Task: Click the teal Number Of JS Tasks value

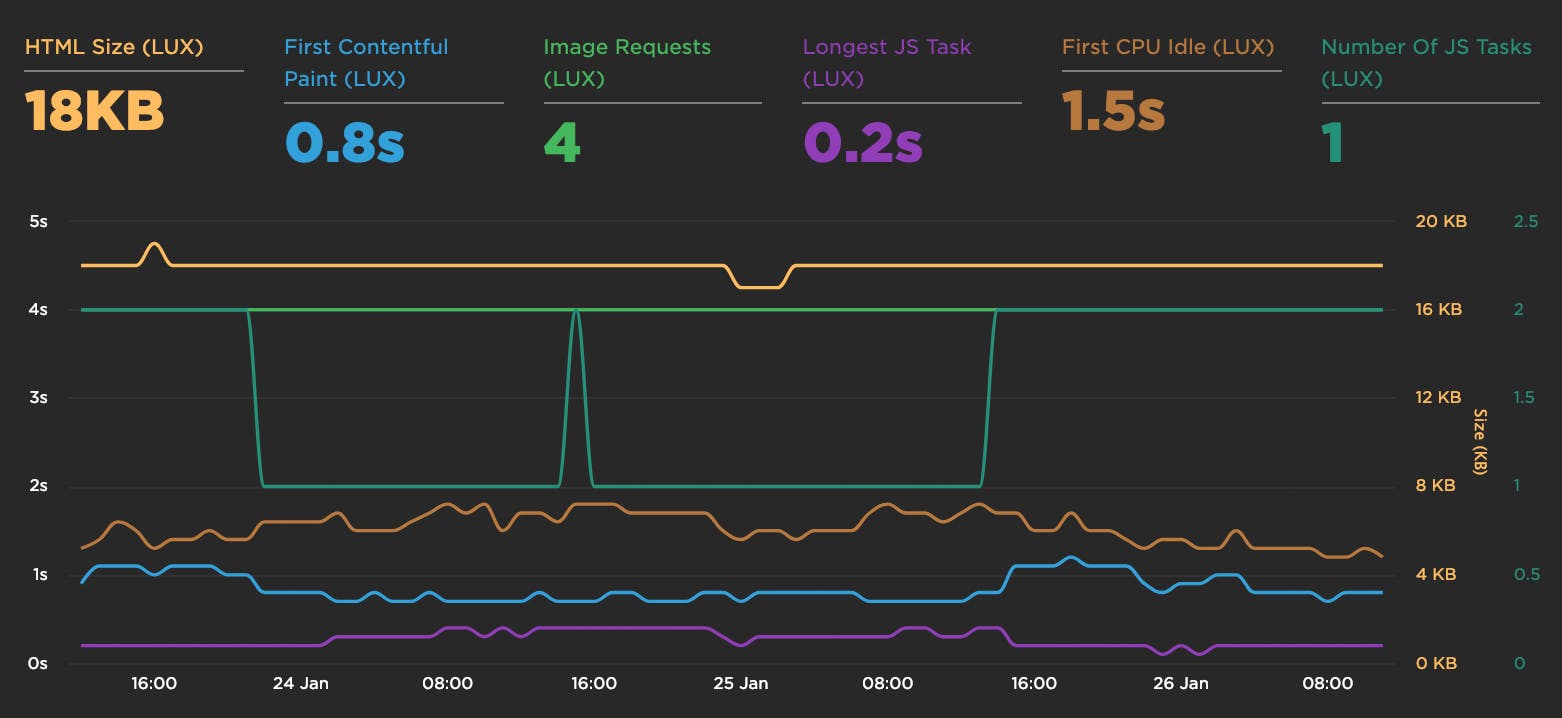Action: tap(1332, 143)
